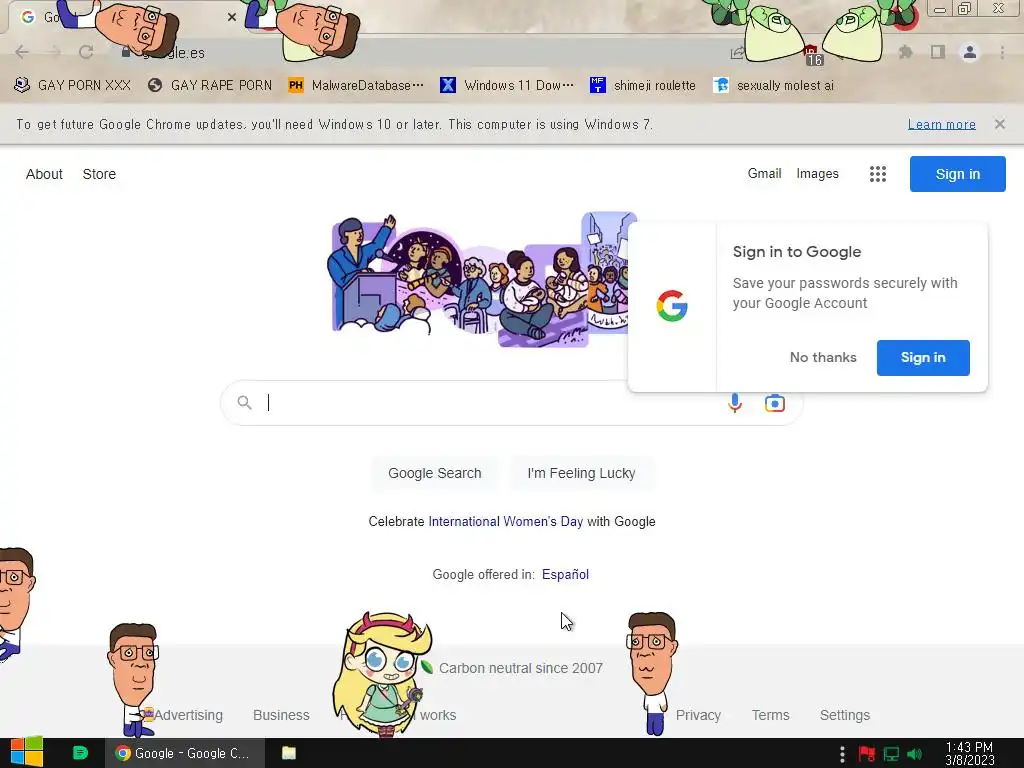The height and width of the screenshot is (768, 1024).
Task: Click Sign in inside the Google popup
Action: coord(923,357)
